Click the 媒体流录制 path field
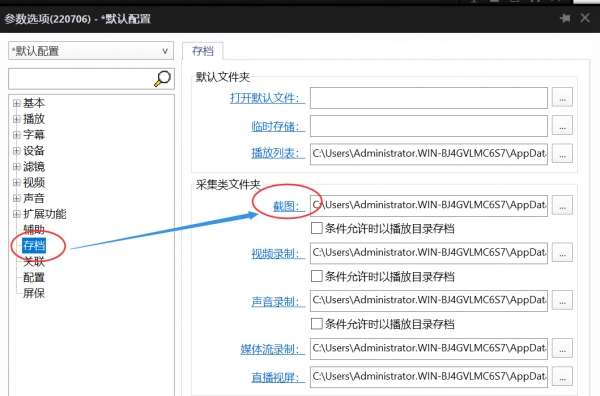The width and height of the screenshot is (600, 396). point(429,349)
